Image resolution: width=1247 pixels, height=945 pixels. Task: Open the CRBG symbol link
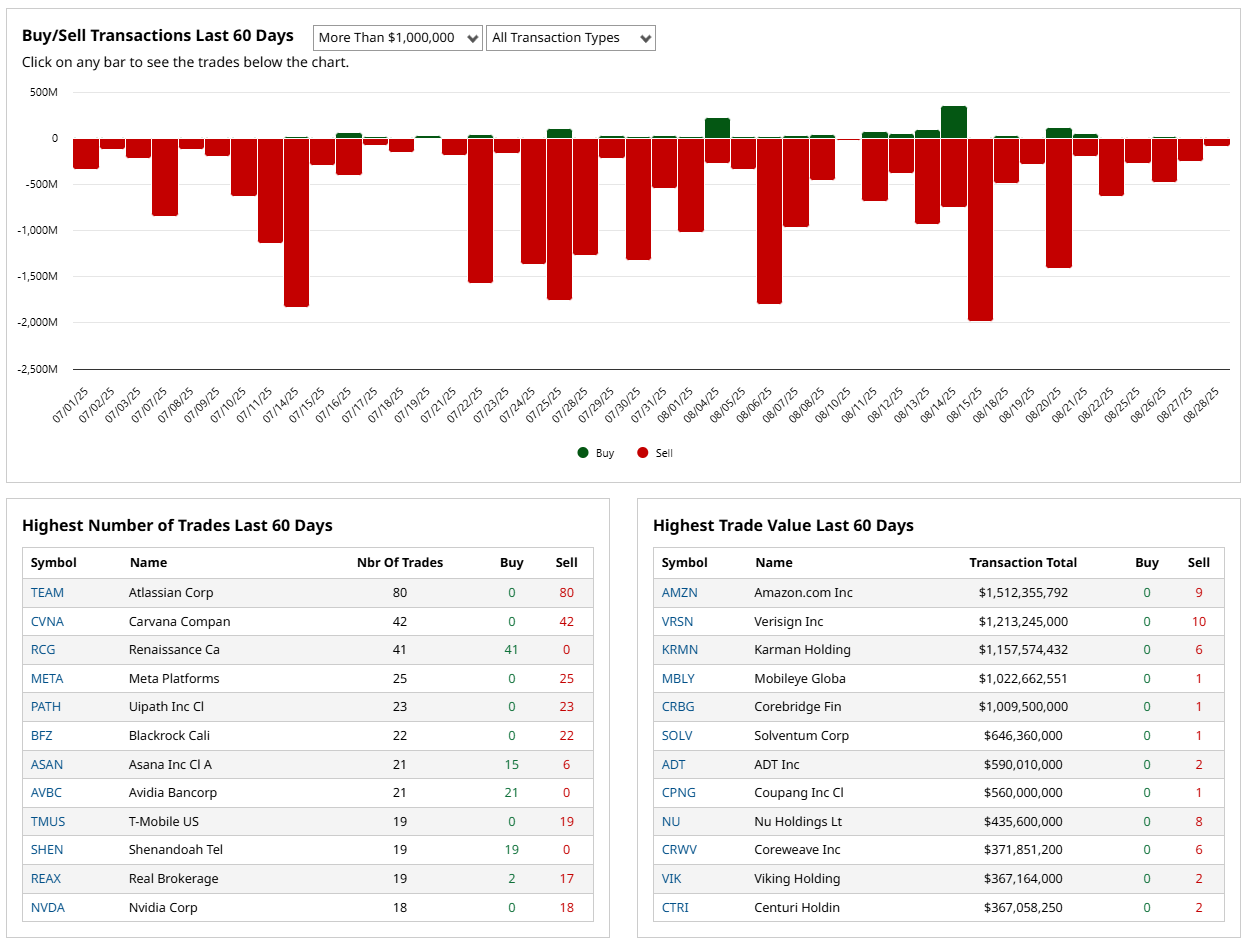(x=678, y=707)
